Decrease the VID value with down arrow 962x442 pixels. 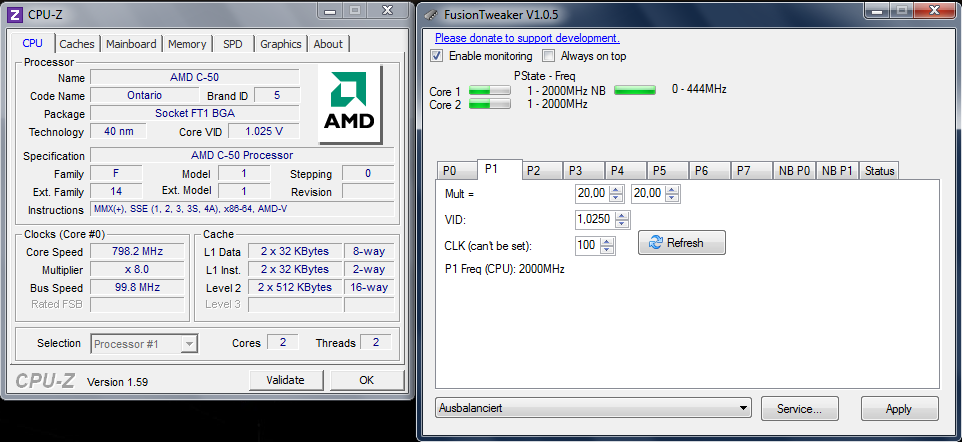623,224
